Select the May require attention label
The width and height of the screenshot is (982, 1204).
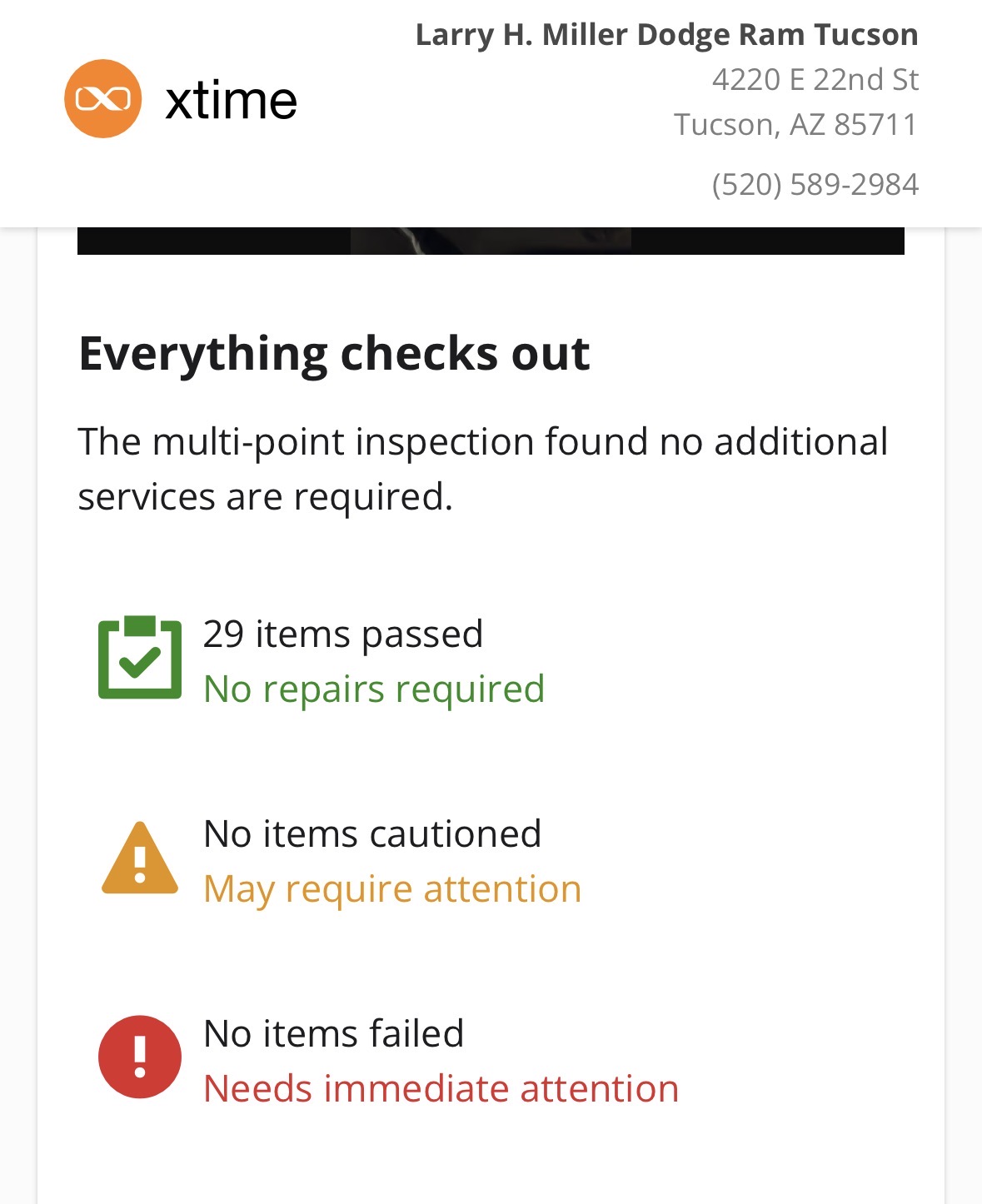[x=392, y=888]
